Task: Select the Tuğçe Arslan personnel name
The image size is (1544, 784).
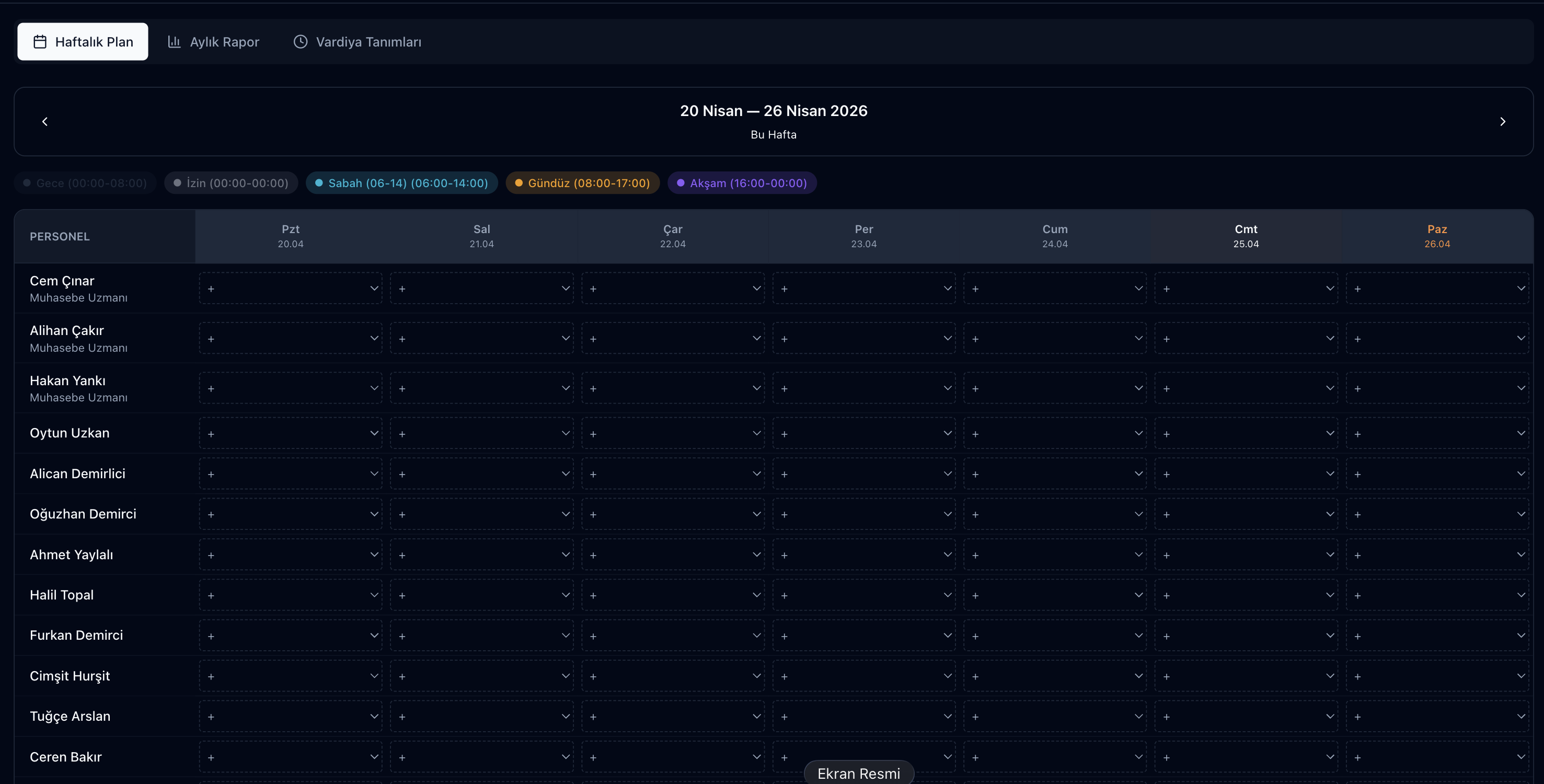Action: click(x=70, y=716)
